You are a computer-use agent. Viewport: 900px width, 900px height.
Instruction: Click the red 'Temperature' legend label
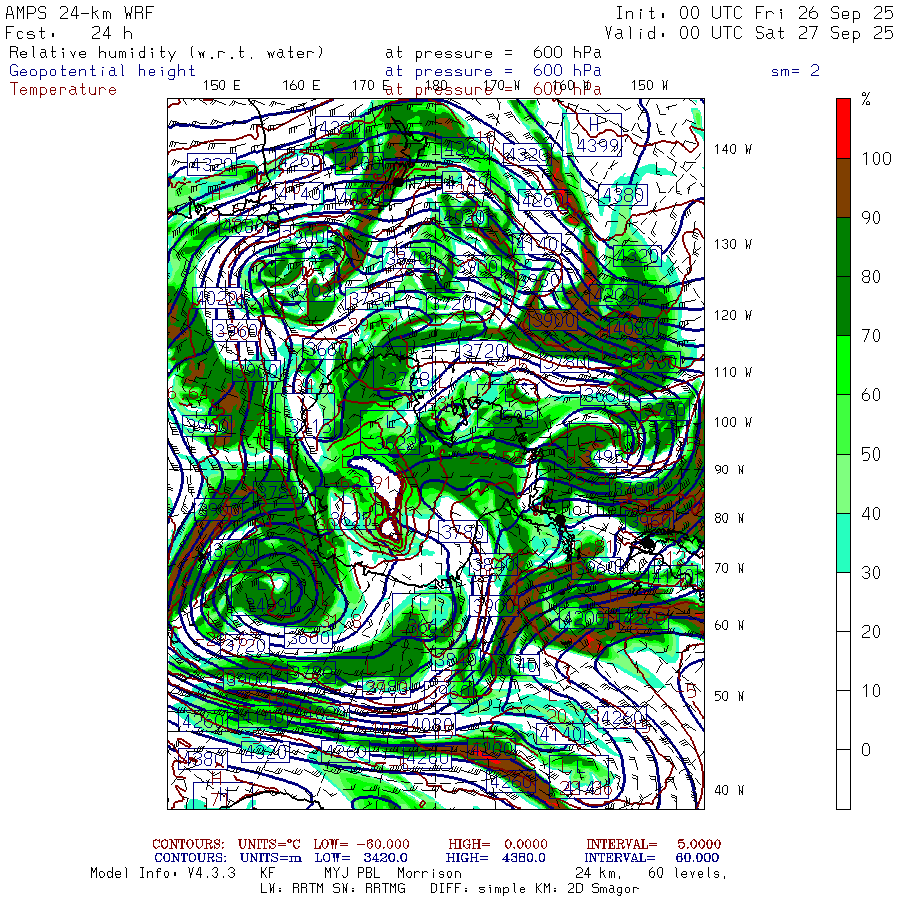point(63,90)
